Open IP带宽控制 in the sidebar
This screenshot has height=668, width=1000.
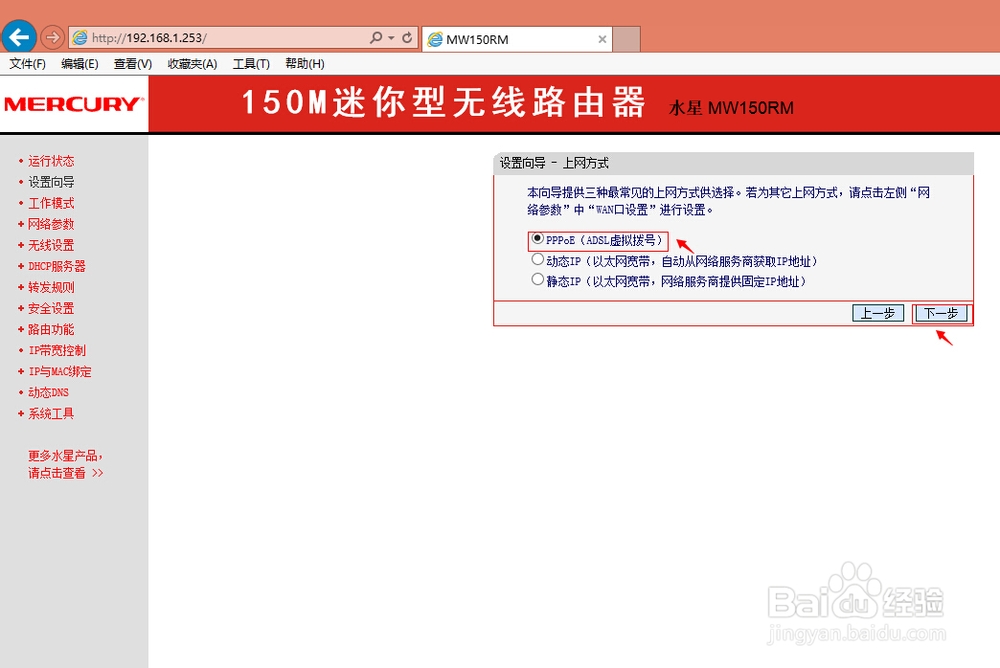[57, 350]
